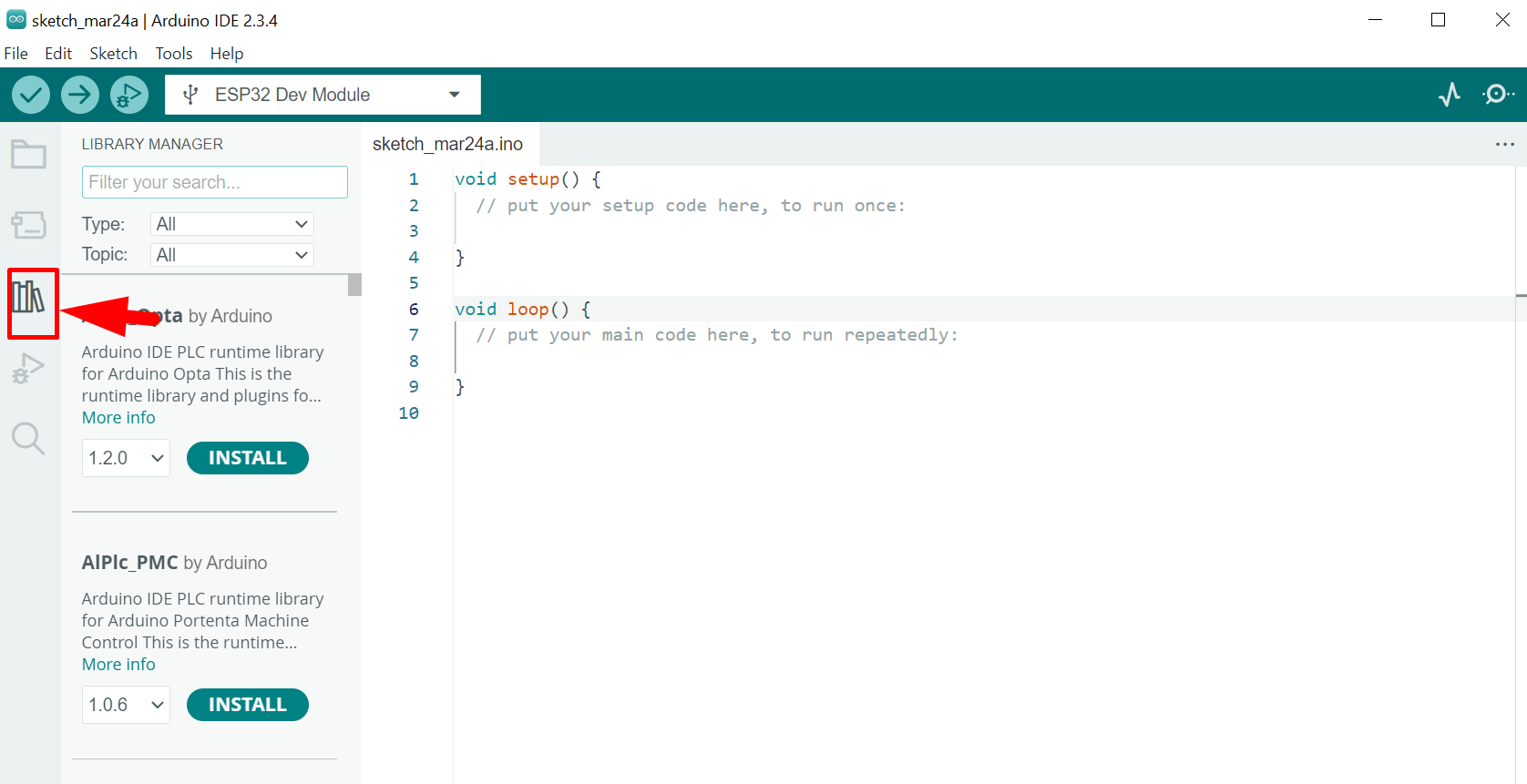Minimize the Arduino IDE window
The image size is (1527, 784).
(1376, 20)
